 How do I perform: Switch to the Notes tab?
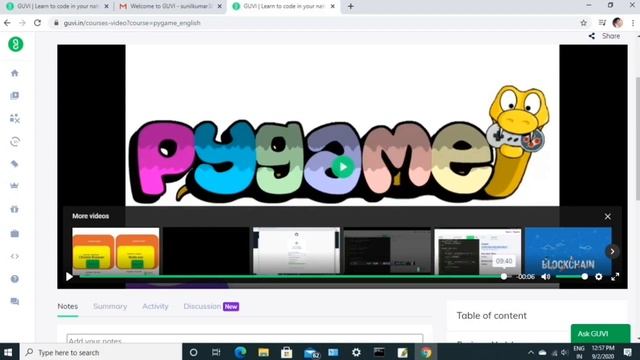(x=68, y=306)
